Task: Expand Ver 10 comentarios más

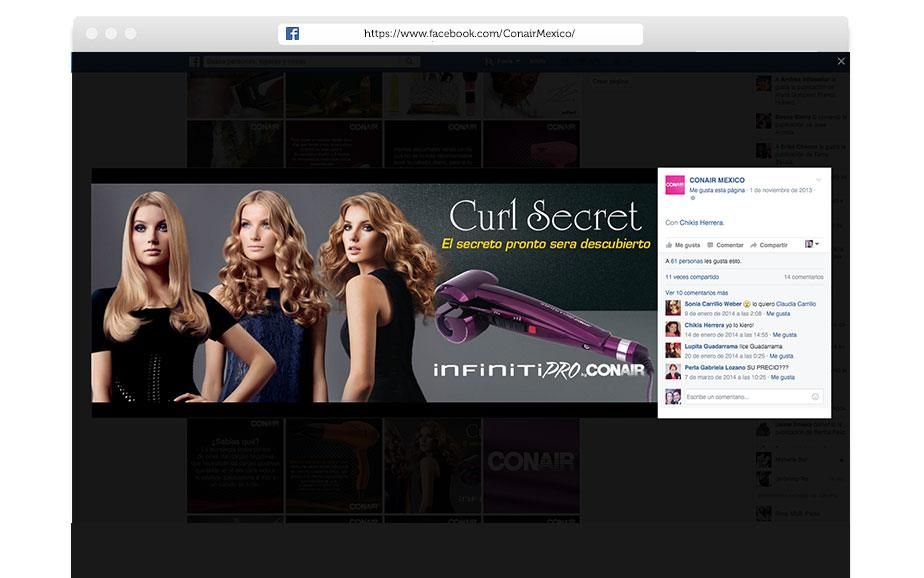Action: click(697, 293)
